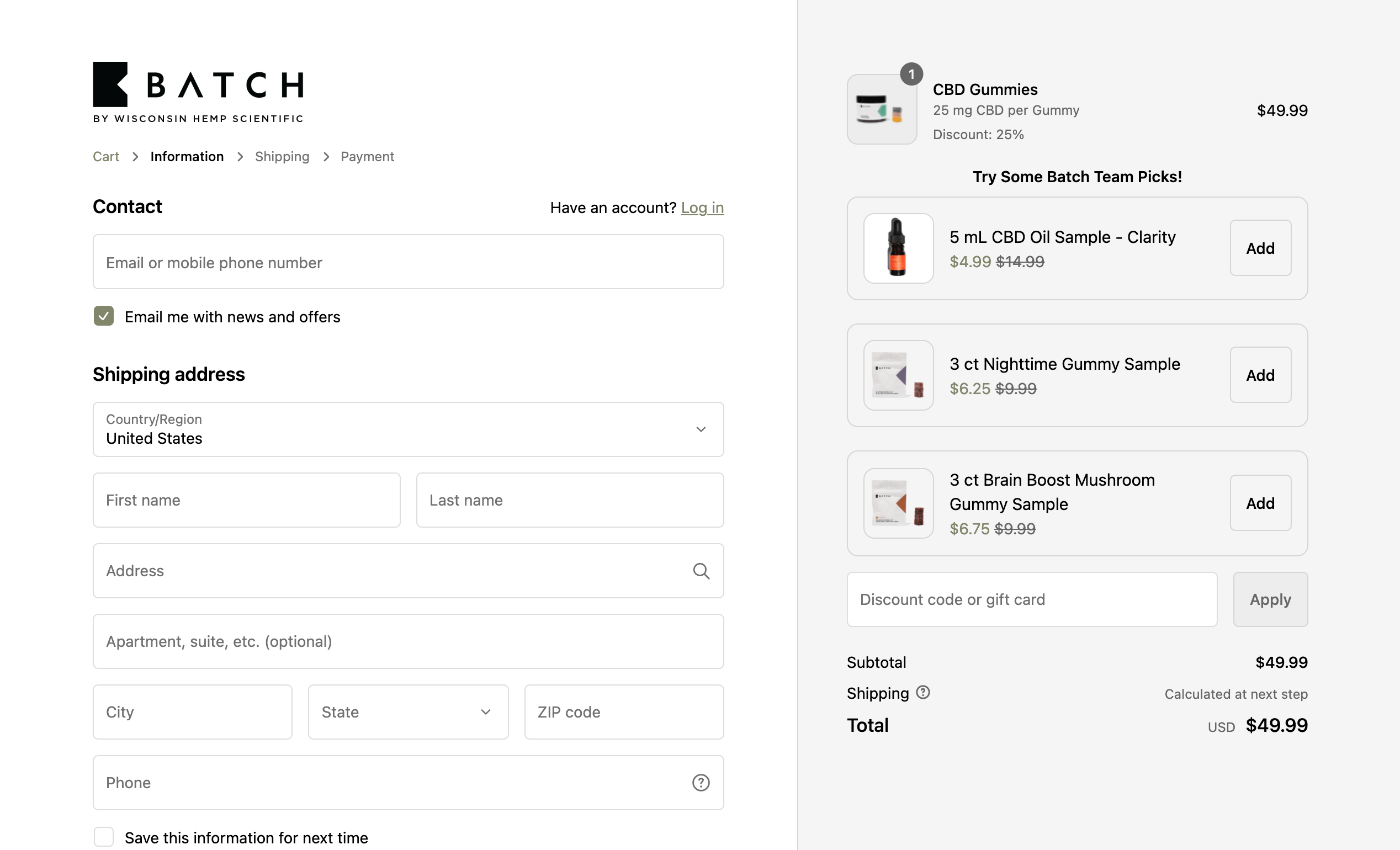1400x850 pixels.
Task: Click the $6.25 sale price
Action: (969, 389)
